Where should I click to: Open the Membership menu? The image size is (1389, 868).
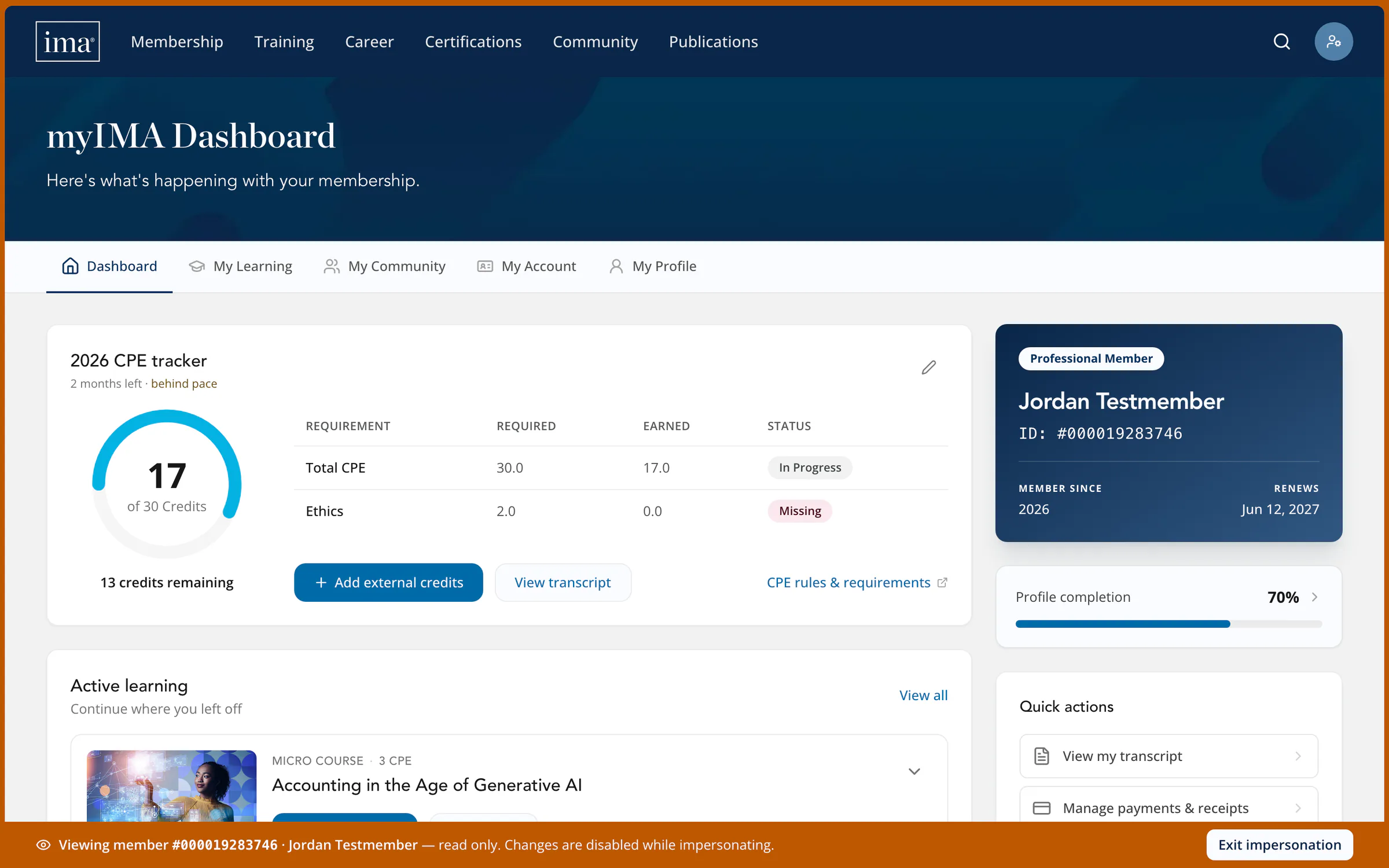coord(177,42)
